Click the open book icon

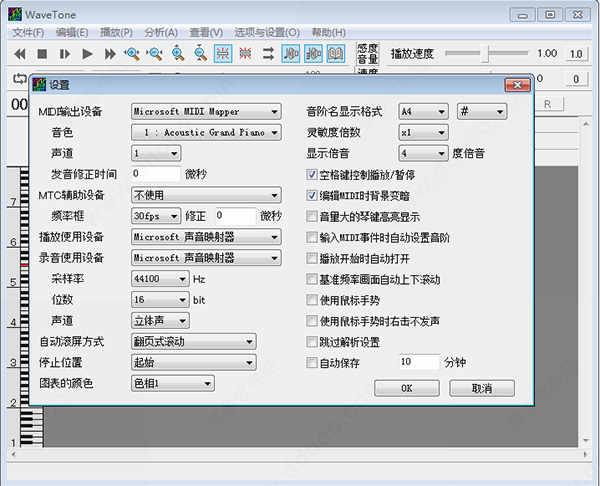coord(336,54)
